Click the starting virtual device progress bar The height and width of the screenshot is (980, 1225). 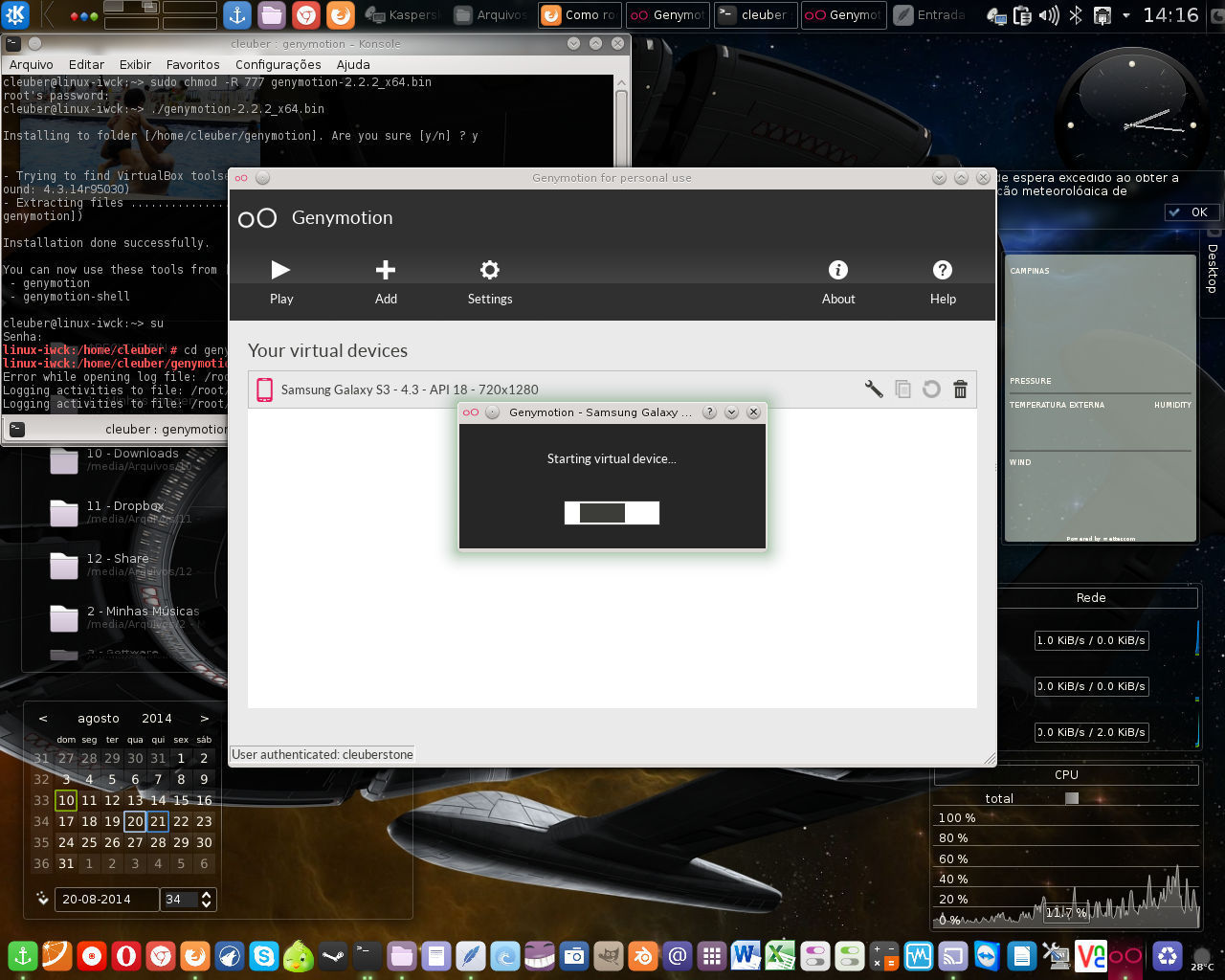click(612, 513)
